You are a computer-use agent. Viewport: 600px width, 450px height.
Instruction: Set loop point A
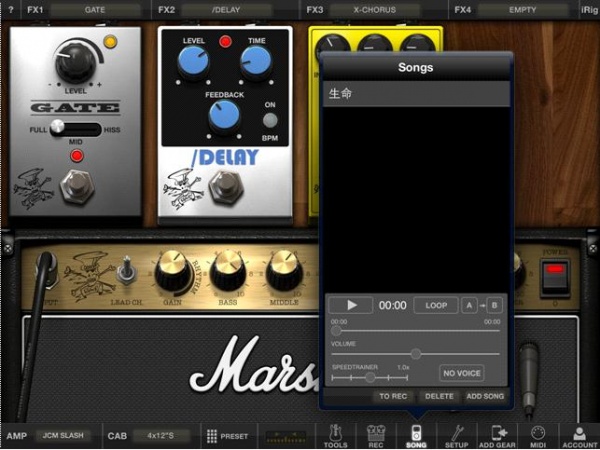click(x=469, y=305)
